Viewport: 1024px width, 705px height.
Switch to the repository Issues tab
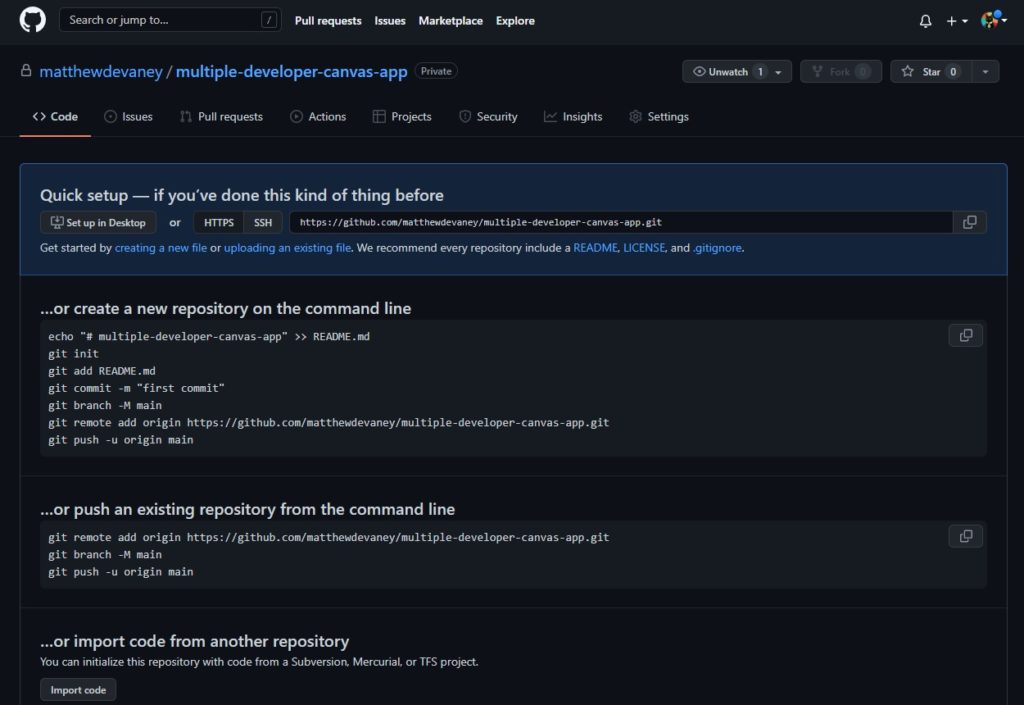128,117
